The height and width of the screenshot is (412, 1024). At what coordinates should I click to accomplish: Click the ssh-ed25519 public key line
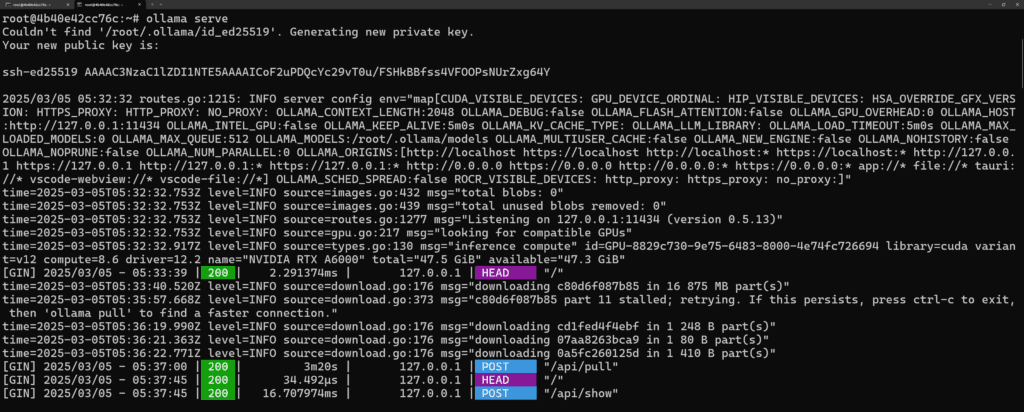pos(276,72)
